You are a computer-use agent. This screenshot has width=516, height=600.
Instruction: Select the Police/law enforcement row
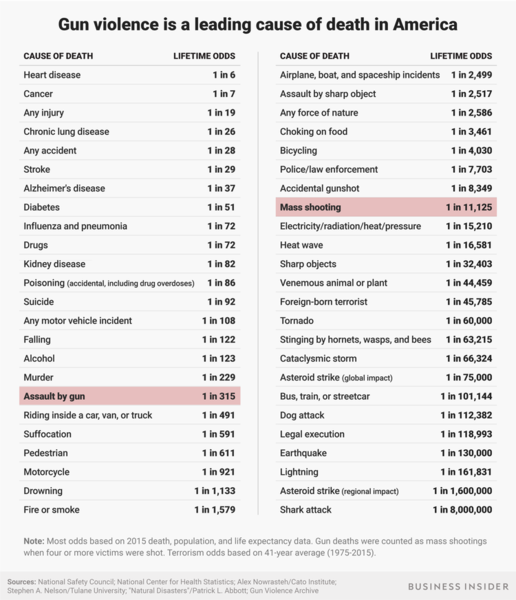(386, 169)
